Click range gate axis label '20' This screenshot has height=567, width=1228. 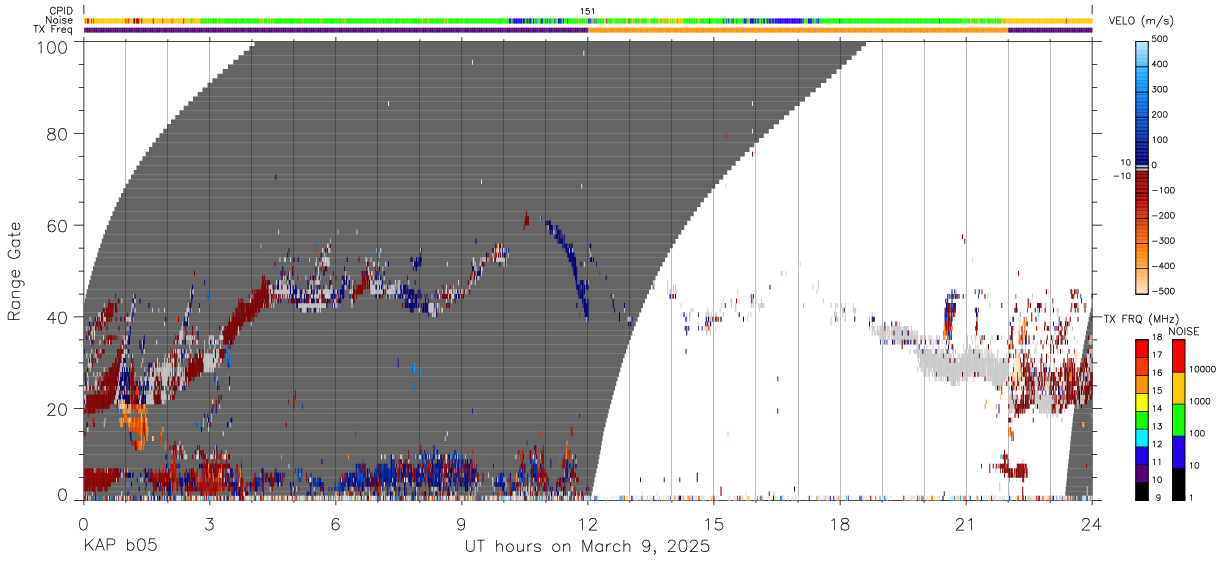tap(59, 408)
